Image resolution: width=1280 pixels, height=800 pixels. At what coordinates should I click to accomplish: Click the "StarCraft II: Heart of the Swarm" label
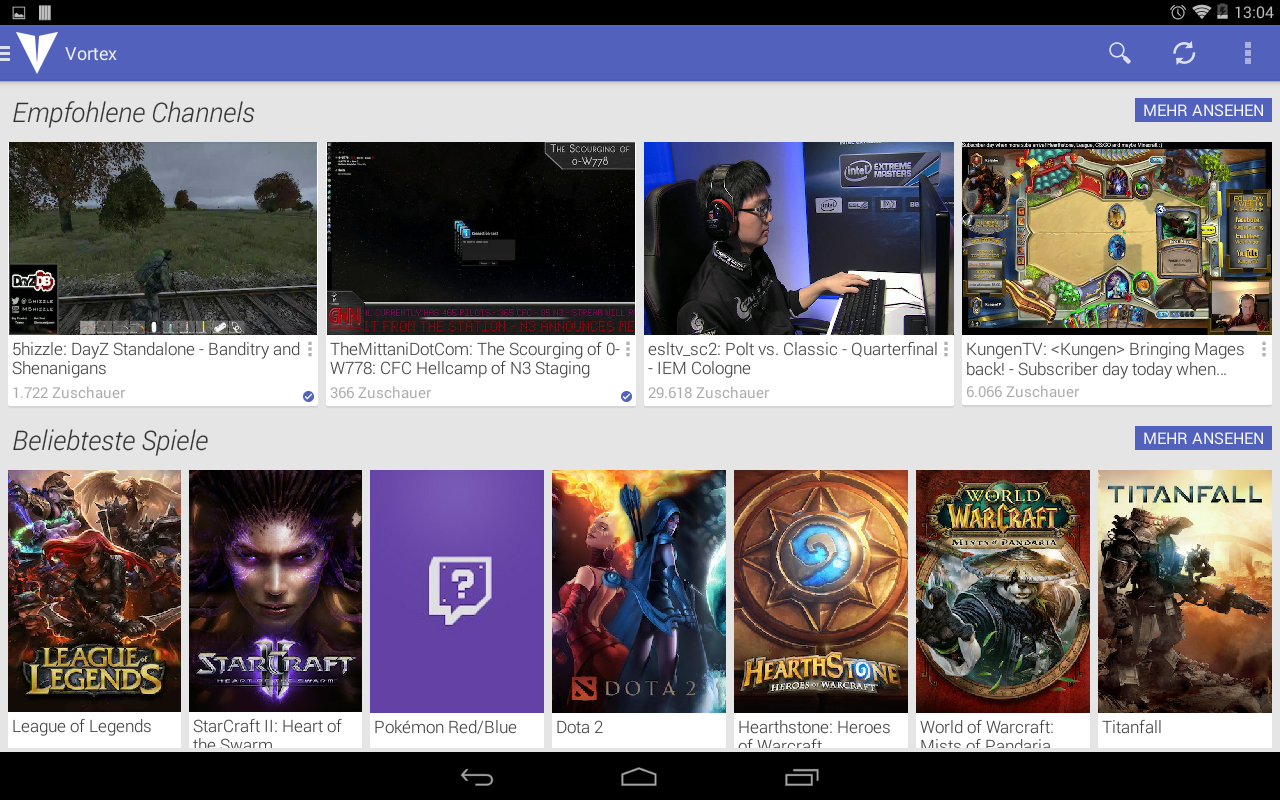coord(267,734)
